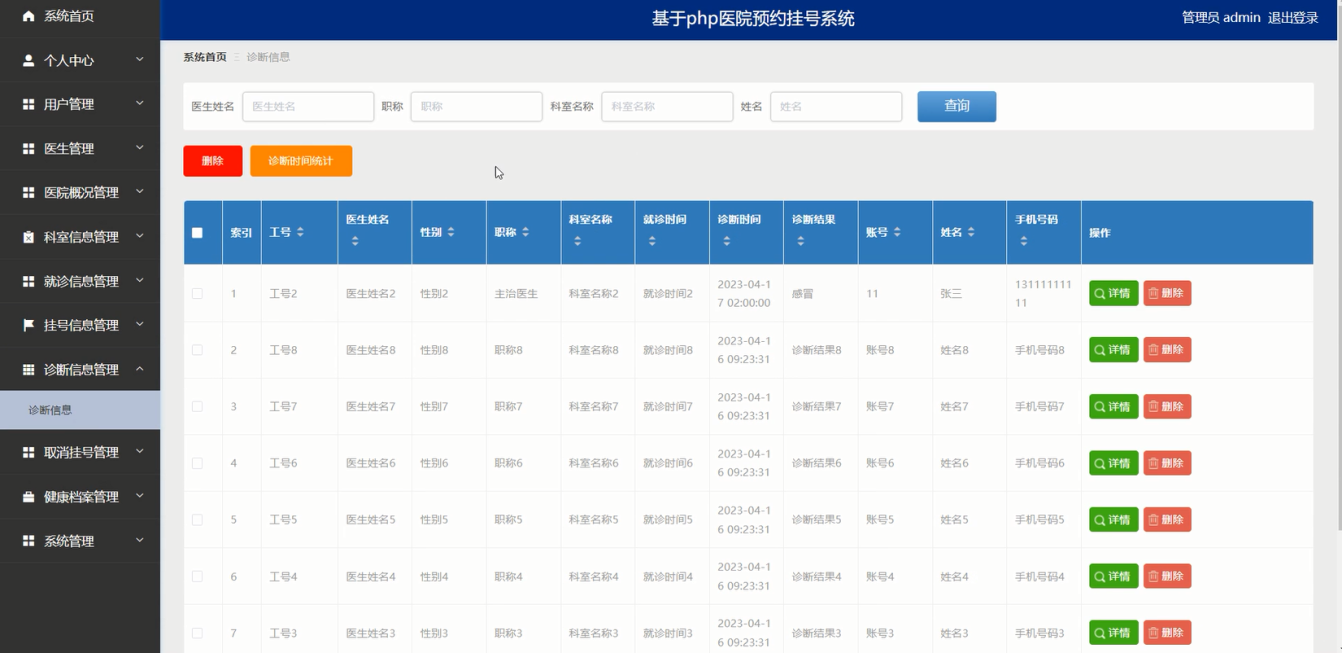
Task: Click the red 删除 batch delete button
Action: click(x=212, y=161)
